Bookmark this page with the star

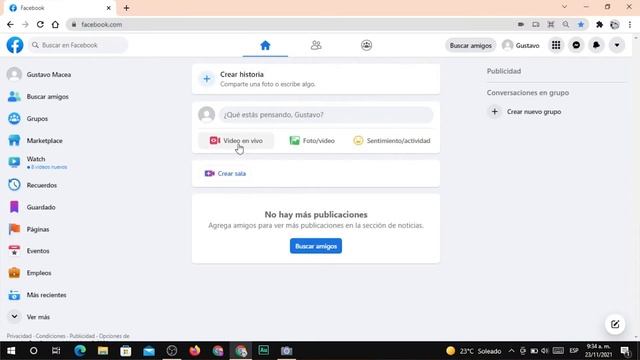coord(580,24)
